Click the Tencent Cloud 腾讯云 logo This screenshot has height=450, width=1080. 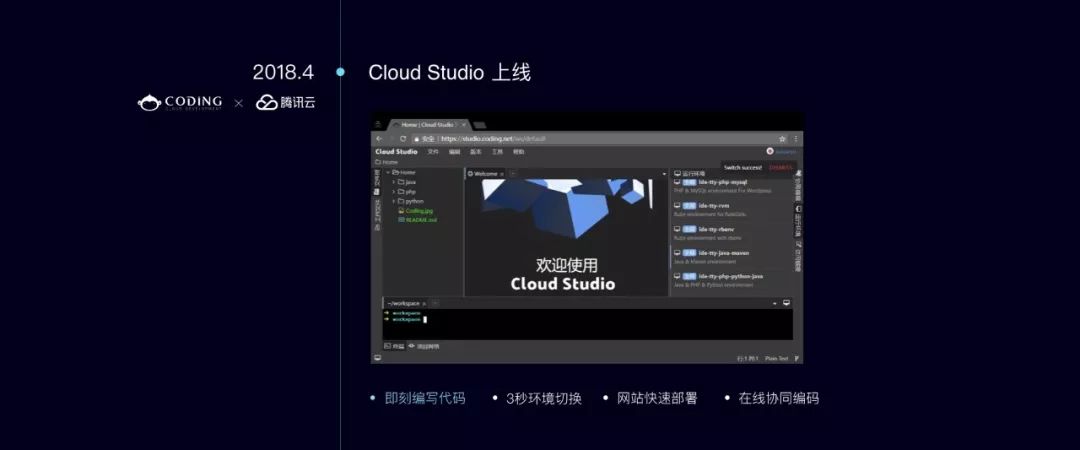(x=286, y=103)
